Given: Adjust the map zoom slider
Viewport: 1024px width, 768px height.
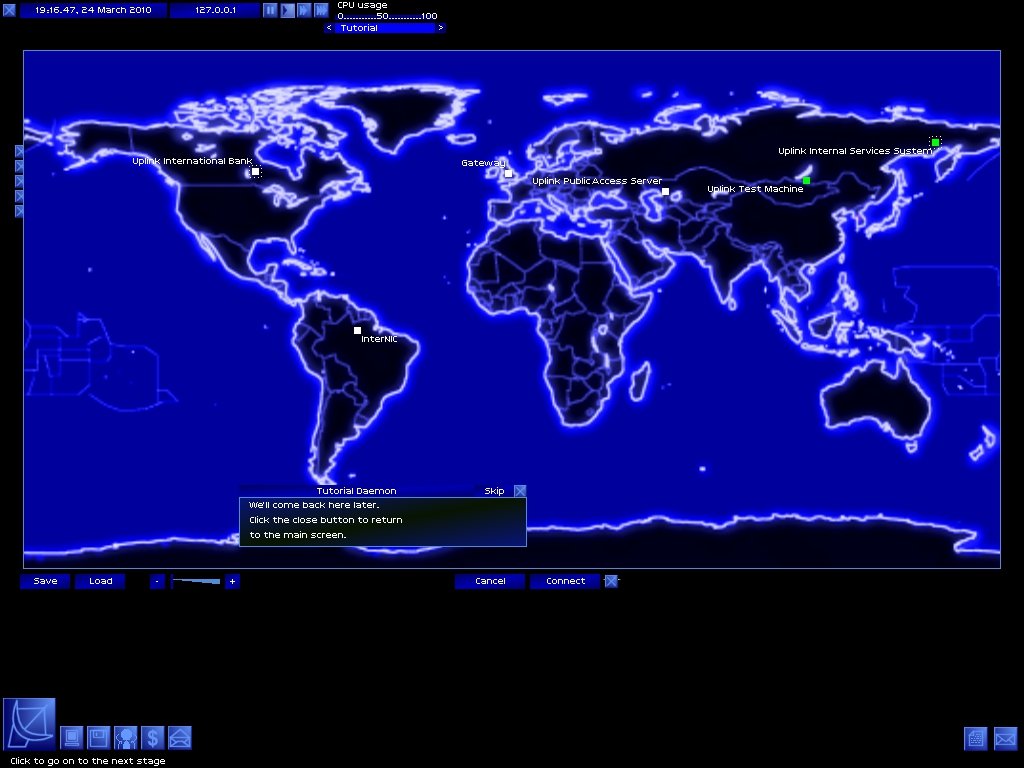Looking at the screenshot, I should 195,581.
